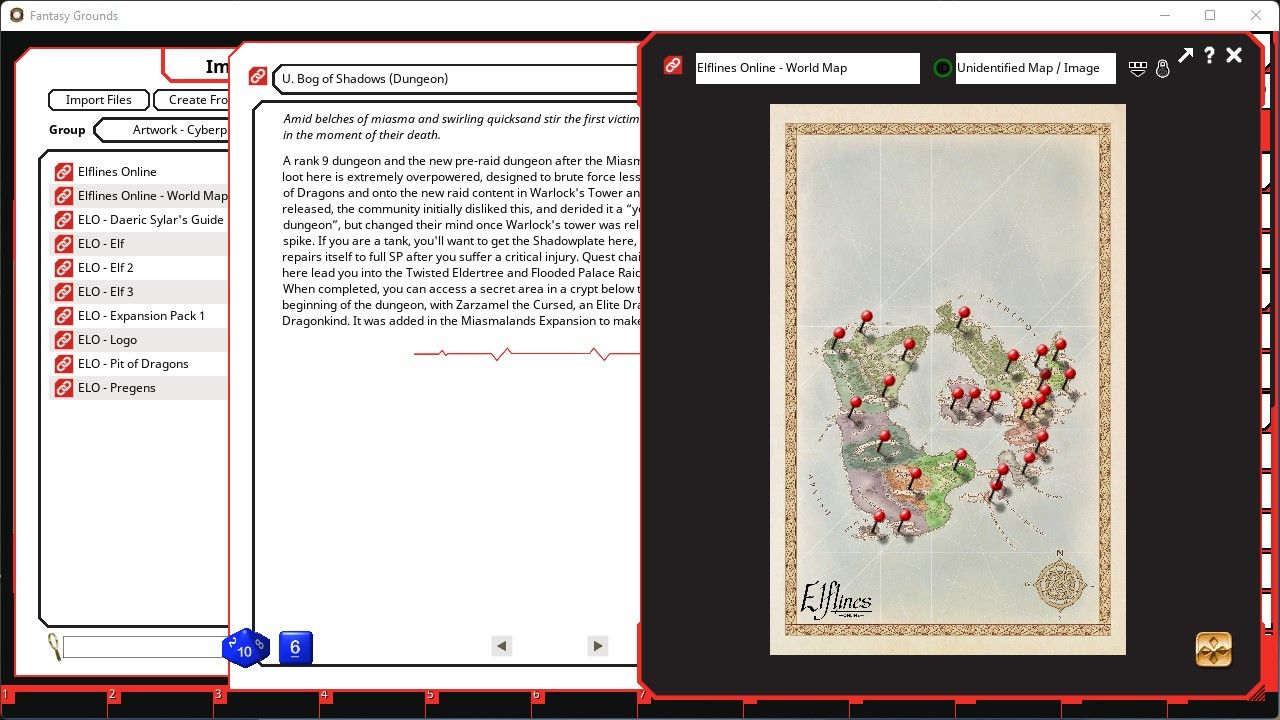The width and height of the screenshot is (1280, 720).
Task: Click hotkey slot 4 in bottom bar
Action: coord(371,703)
